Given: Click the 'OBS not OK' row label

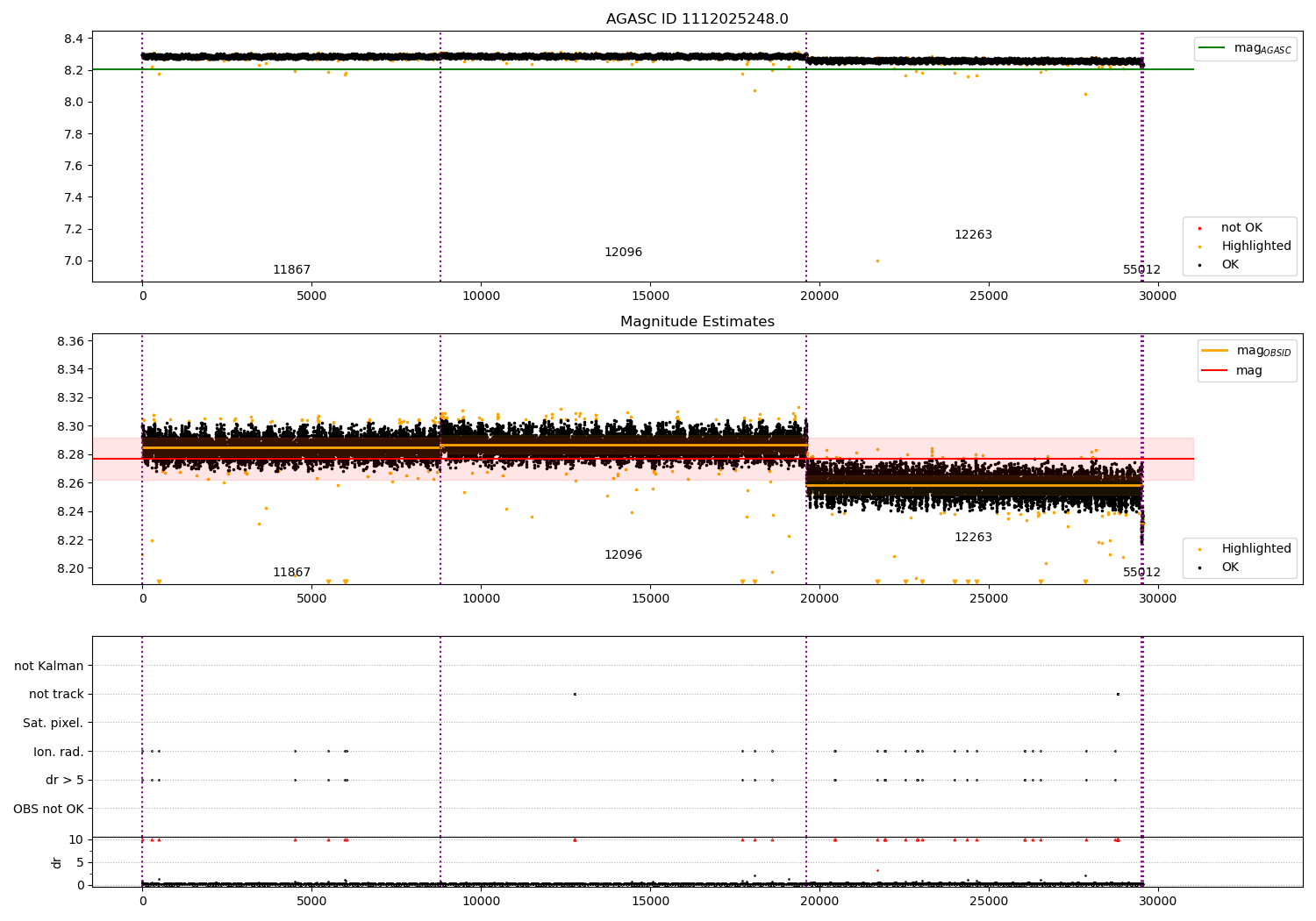Looking at the screenshot, I should (x=49, y=809).
